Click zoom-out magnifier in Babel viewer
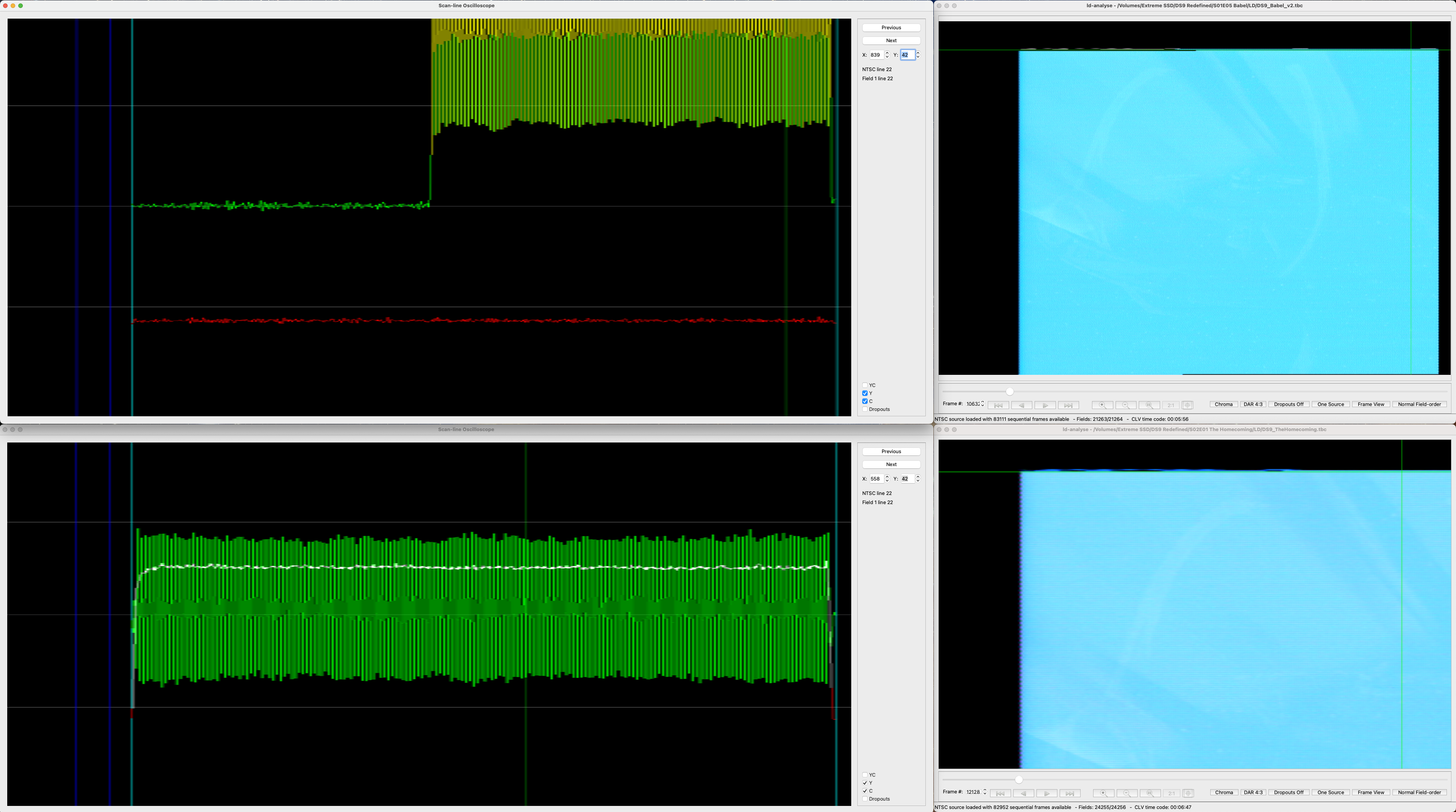 [x=1125, y=404]
